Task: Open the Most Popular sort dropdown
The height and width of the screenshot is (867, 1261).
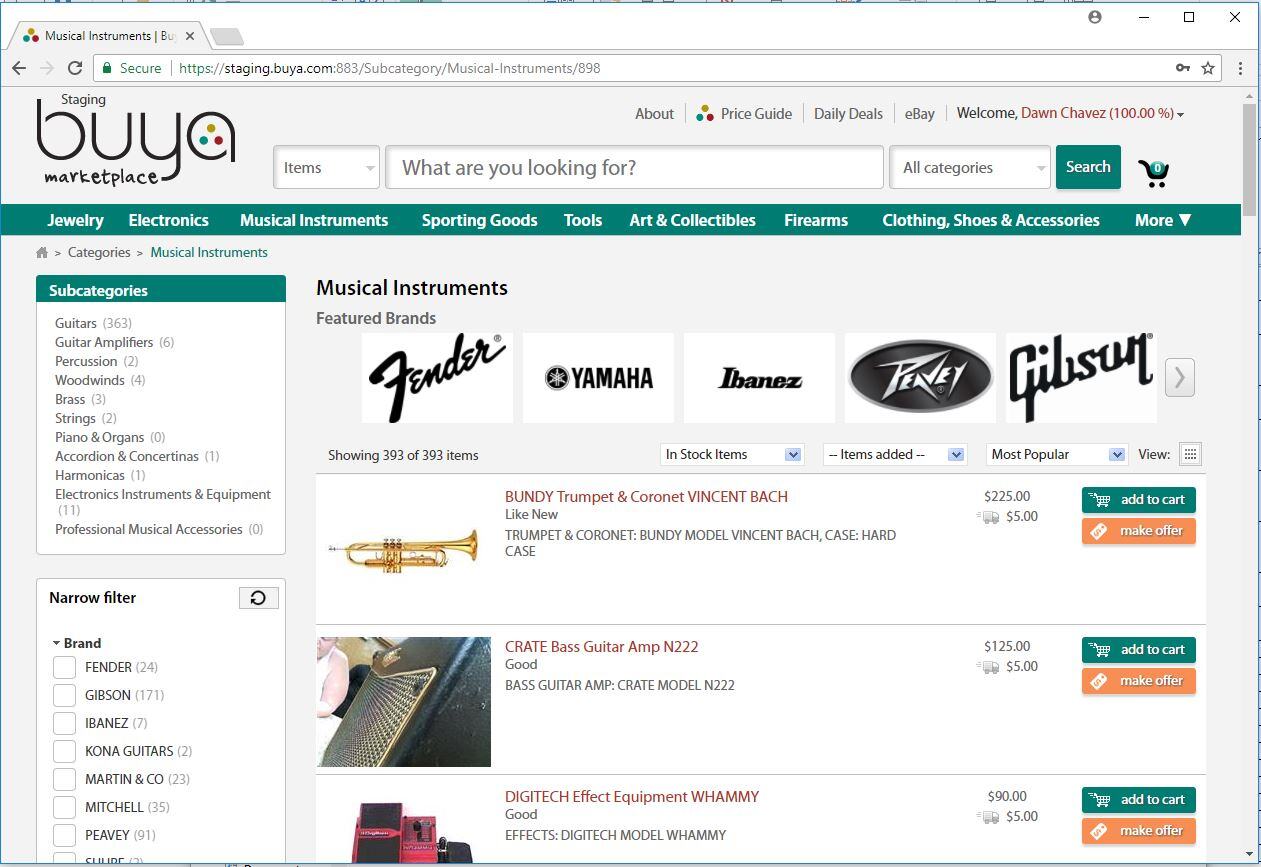Action: coord(1057,454)
